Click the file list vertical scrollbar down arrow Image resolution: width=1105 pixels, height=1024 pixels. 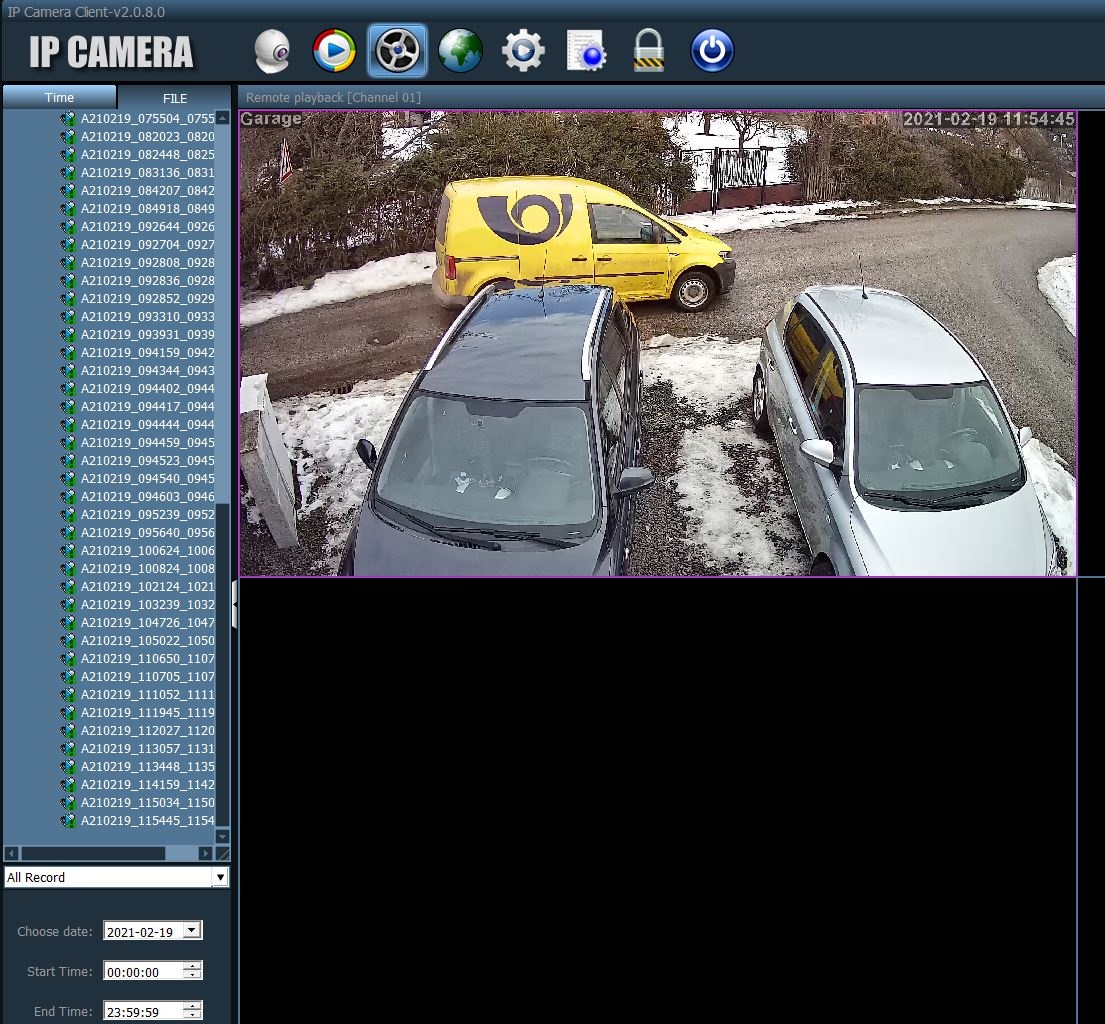pyautogui.click(x=223, y=836)
